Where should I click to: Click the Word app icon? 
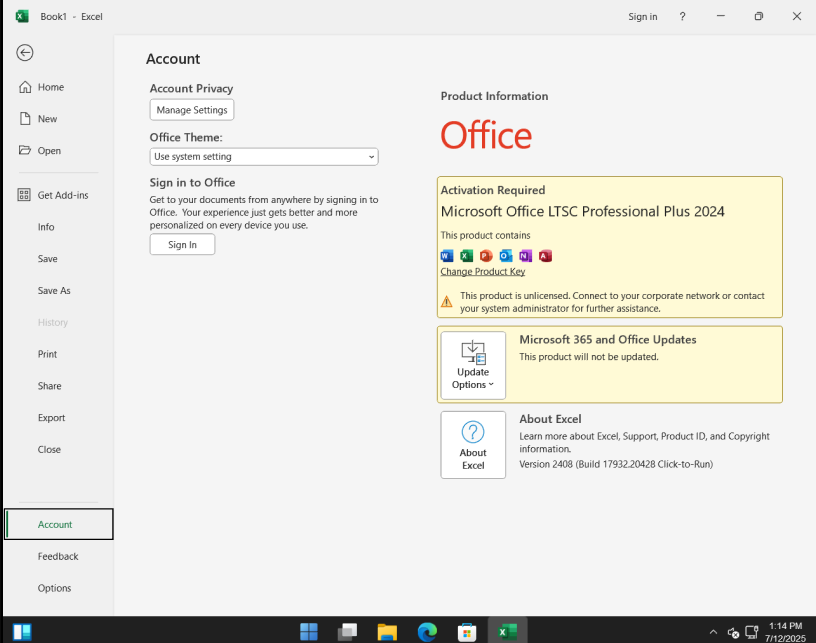[447, 256]
